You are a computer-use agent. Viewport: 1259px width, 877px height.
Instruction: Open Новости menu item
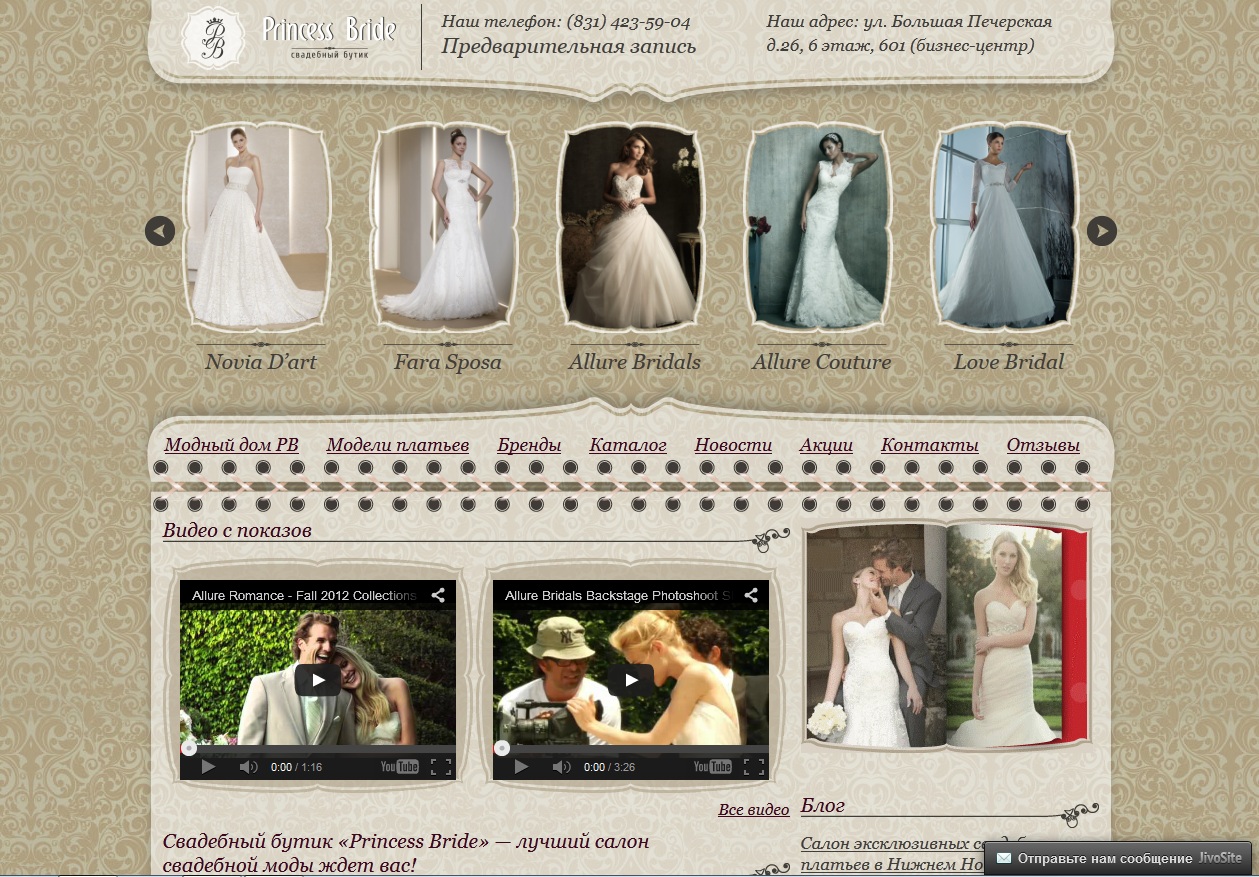(x=733, y=445)
